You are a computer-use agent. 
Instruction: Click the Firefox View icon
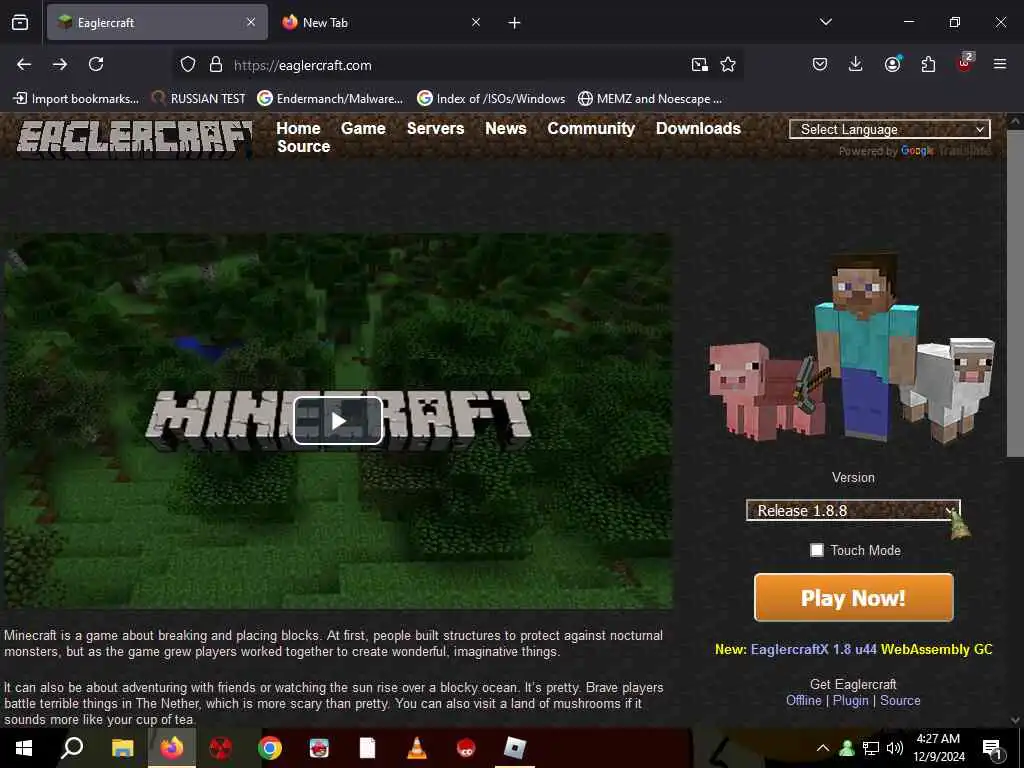(x=20, y=22)
